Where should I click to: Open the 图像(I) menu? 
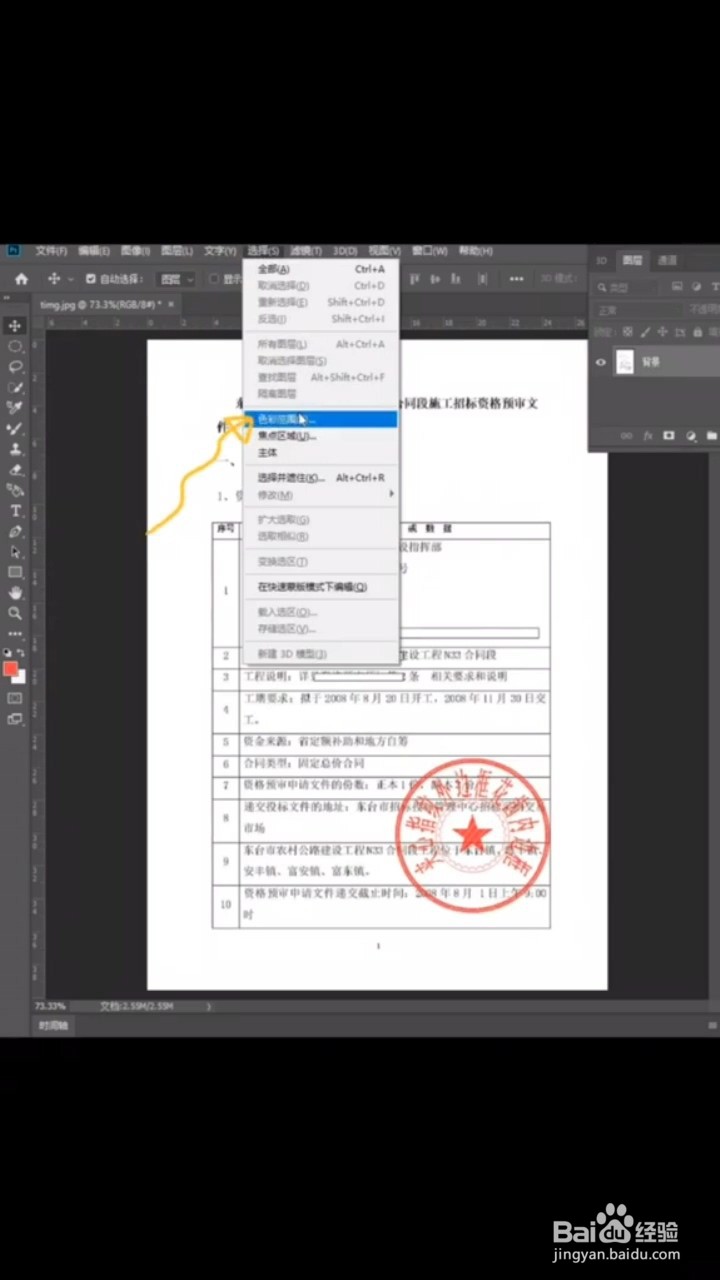point(135,251)
